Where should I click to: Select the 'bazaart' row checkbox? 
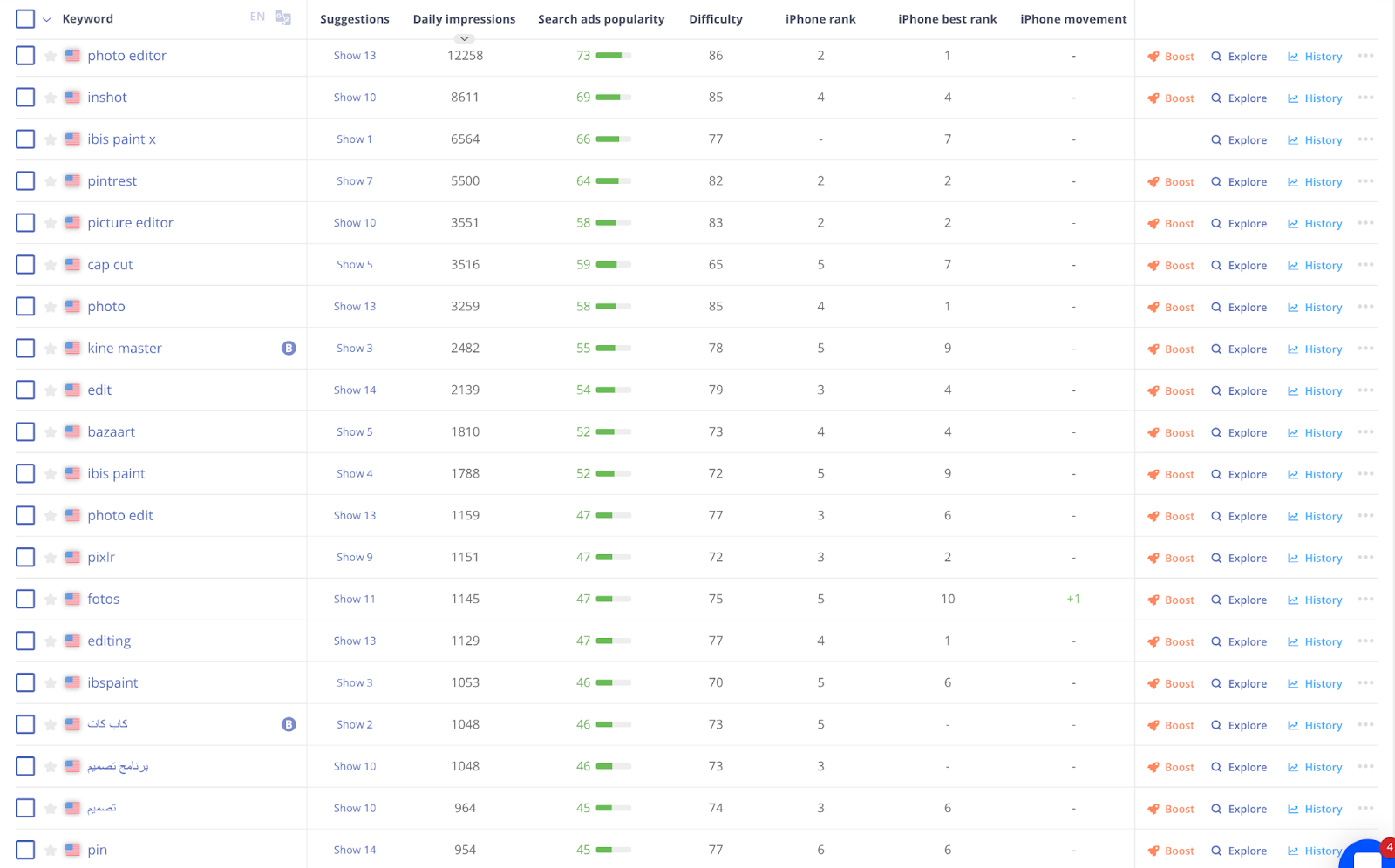point(25,432)
